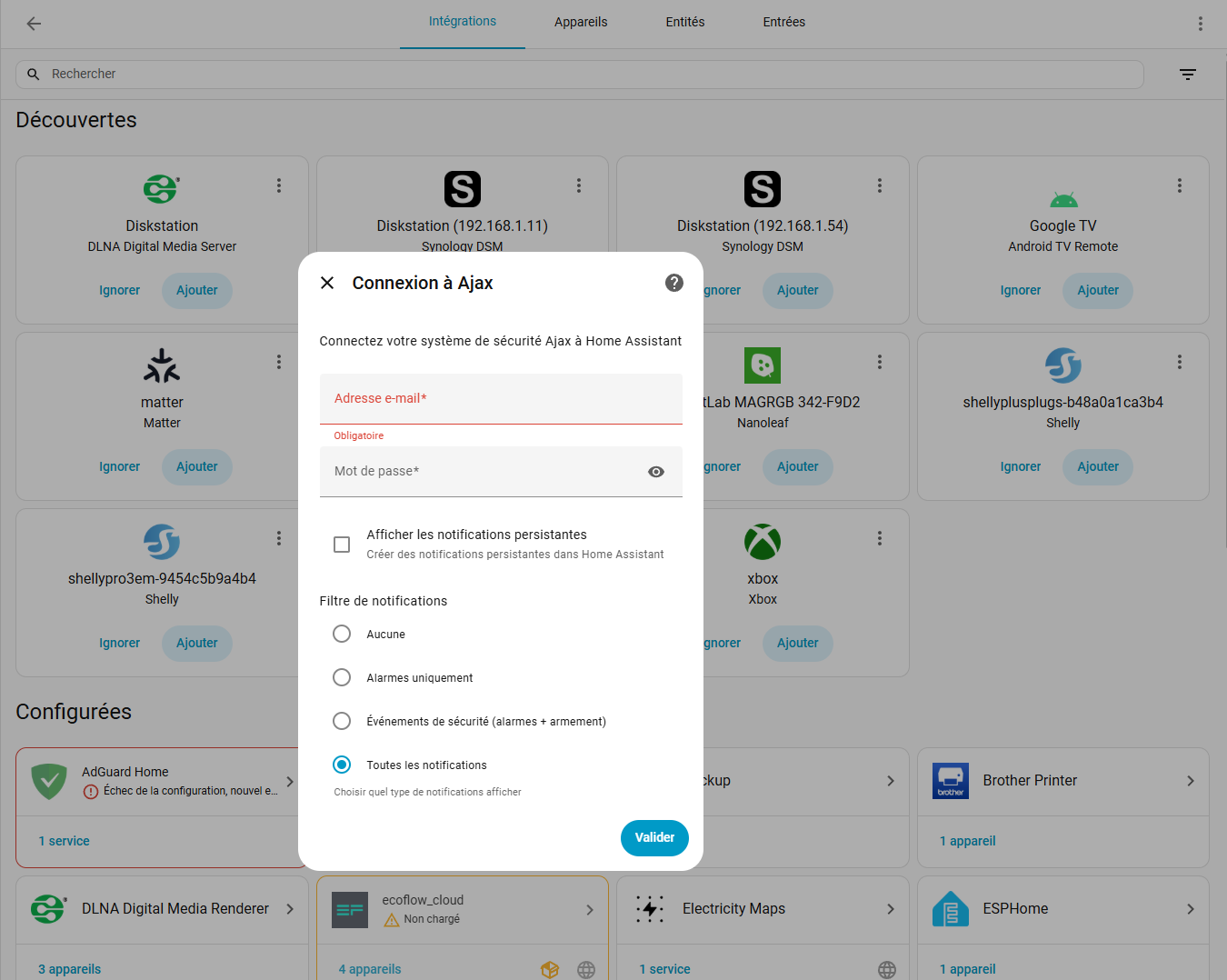Select the Matter integration icon
Screen dimensions: 1227x980
click(x=162, y=365)
